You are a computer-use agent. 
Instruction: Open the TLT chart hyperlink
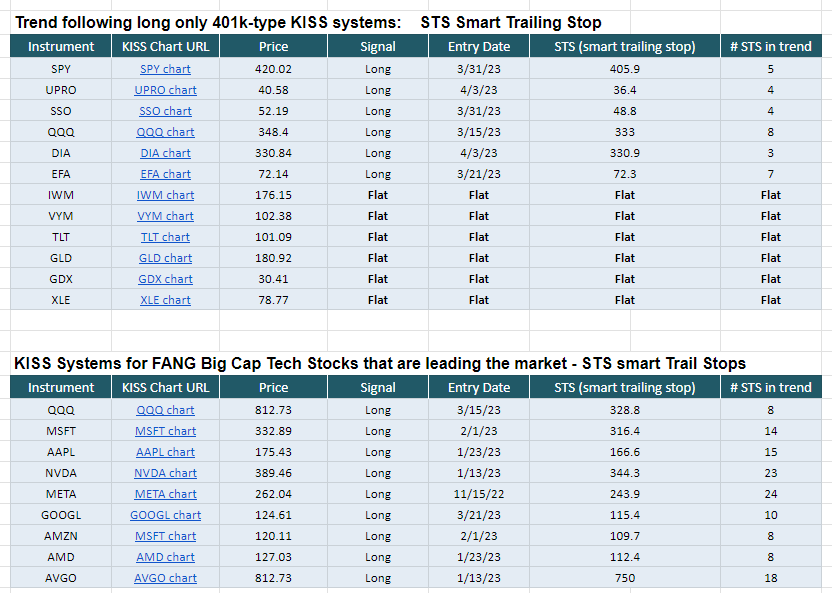[165, 237]
